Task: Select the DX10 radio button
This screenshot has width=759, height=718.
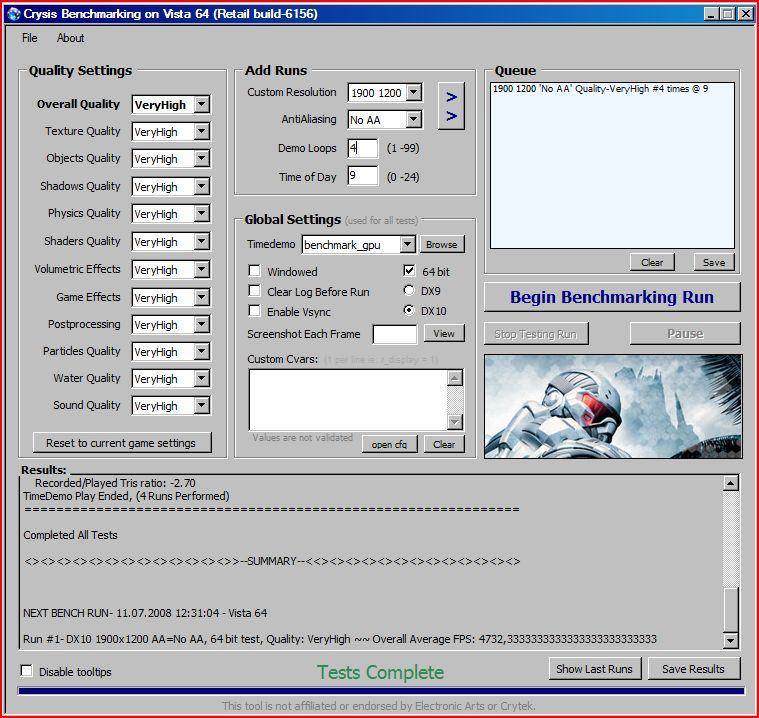Action: 409,310
